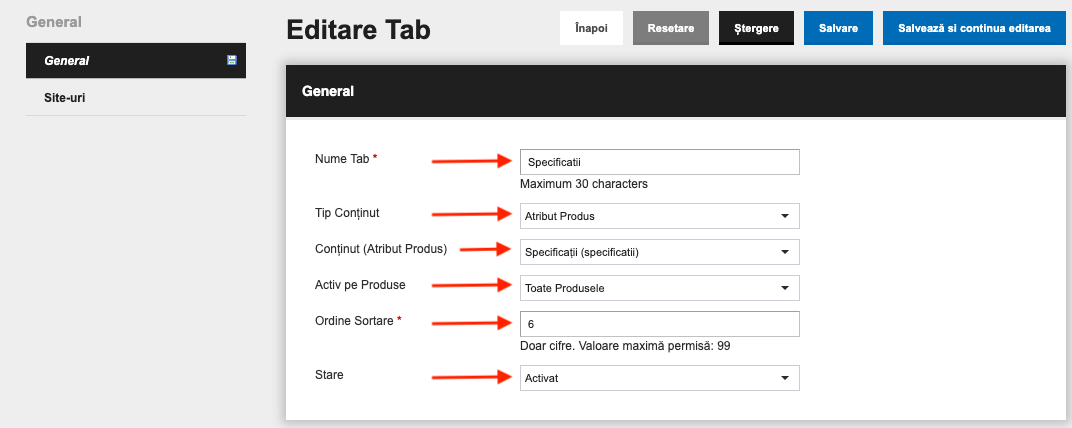Open the Activ pe Produse dropdown

[660, 288]
